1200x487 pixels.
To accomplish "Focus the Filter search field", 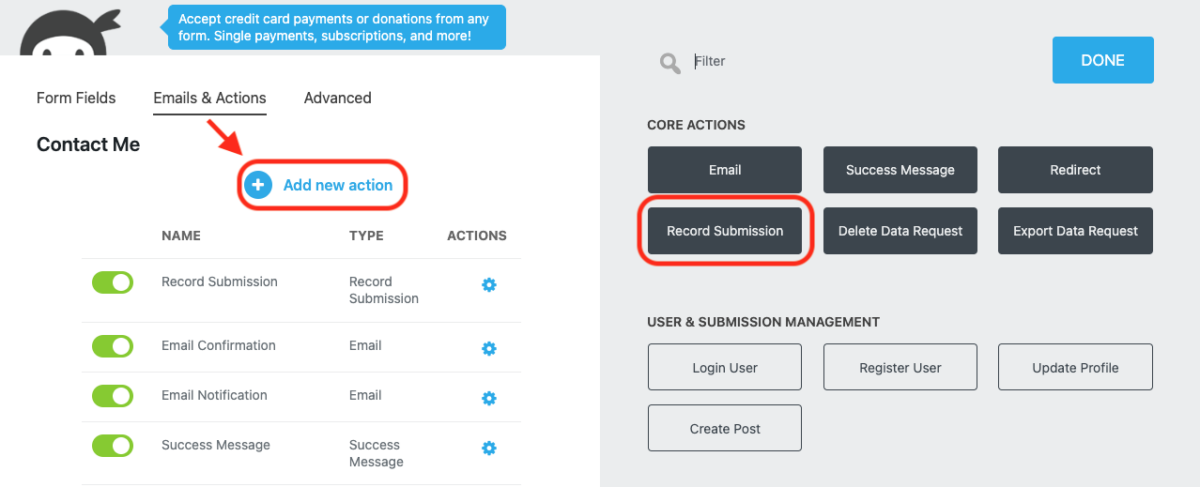I will point(860,62).
